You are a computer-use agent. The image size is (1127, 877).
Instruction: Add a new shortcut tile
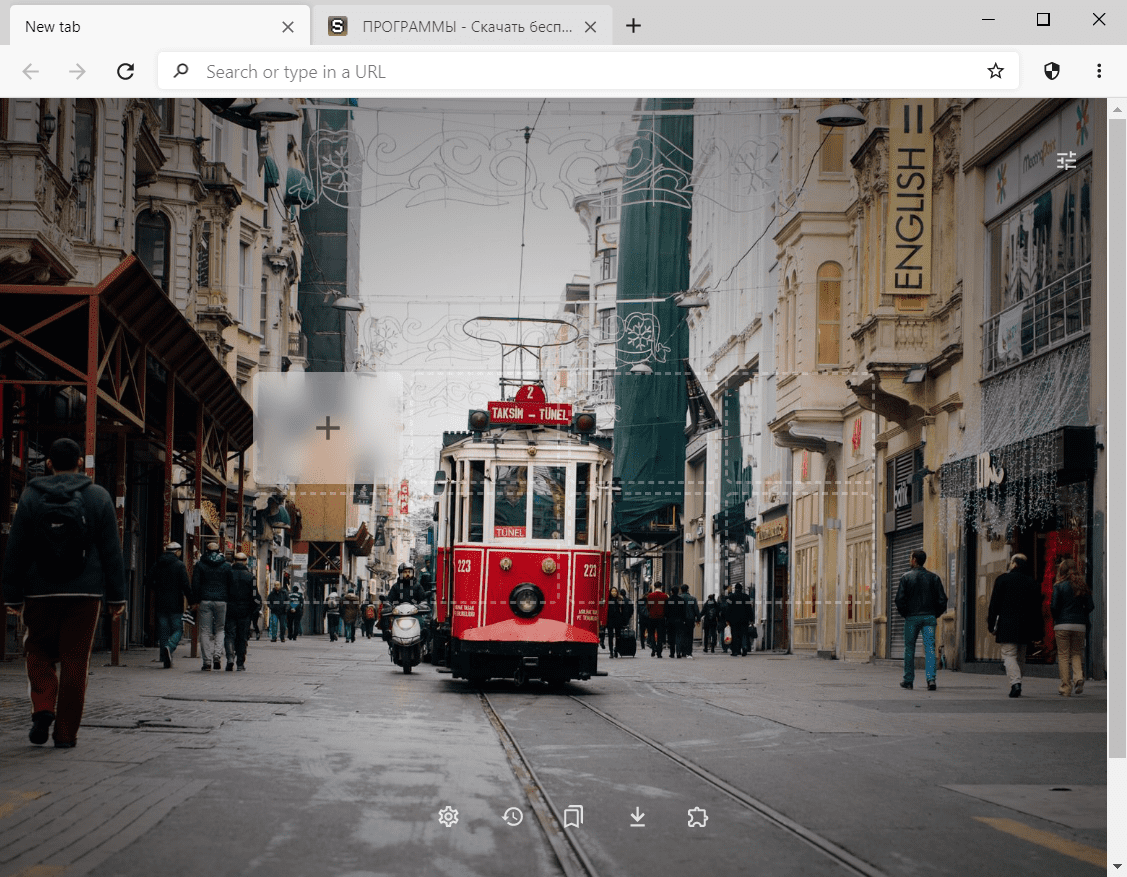(328, 429)
